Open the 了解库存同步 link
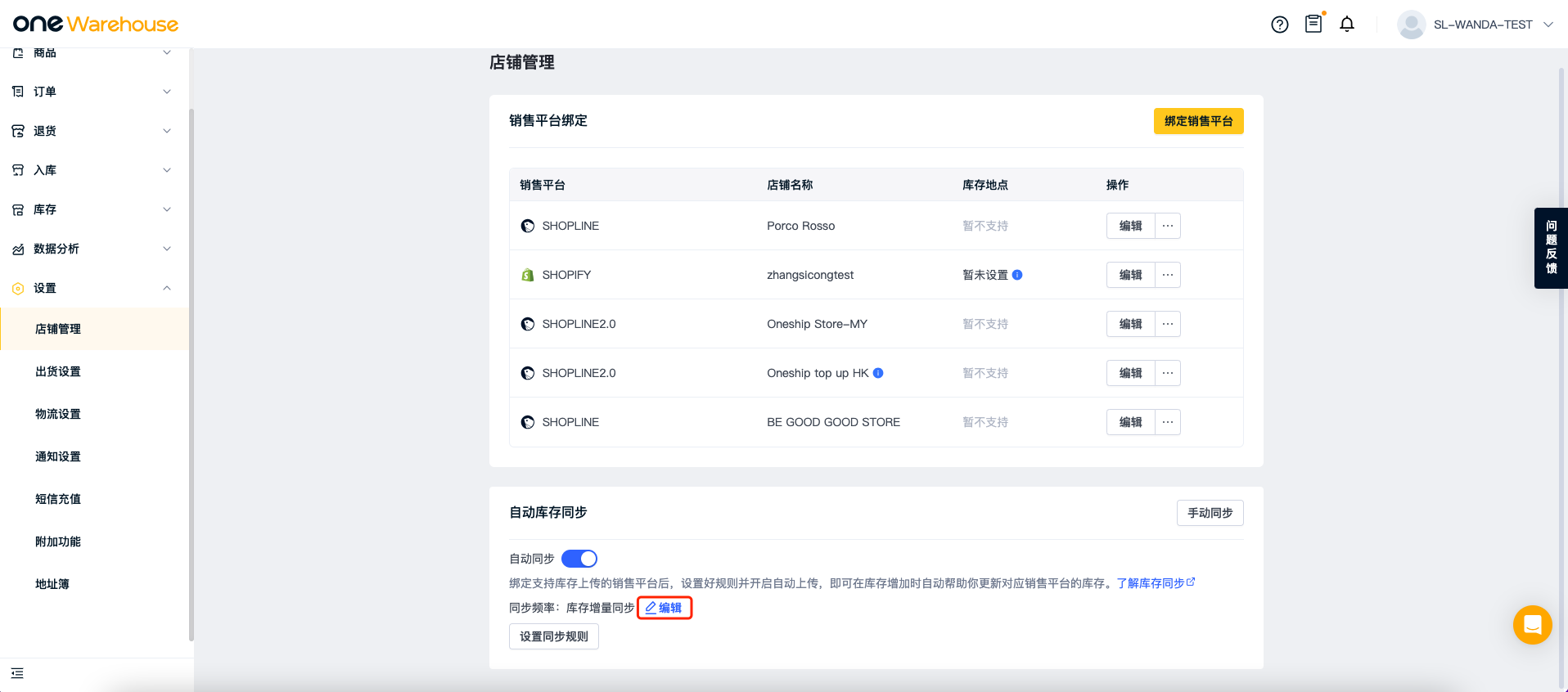 pos(1156,583)
